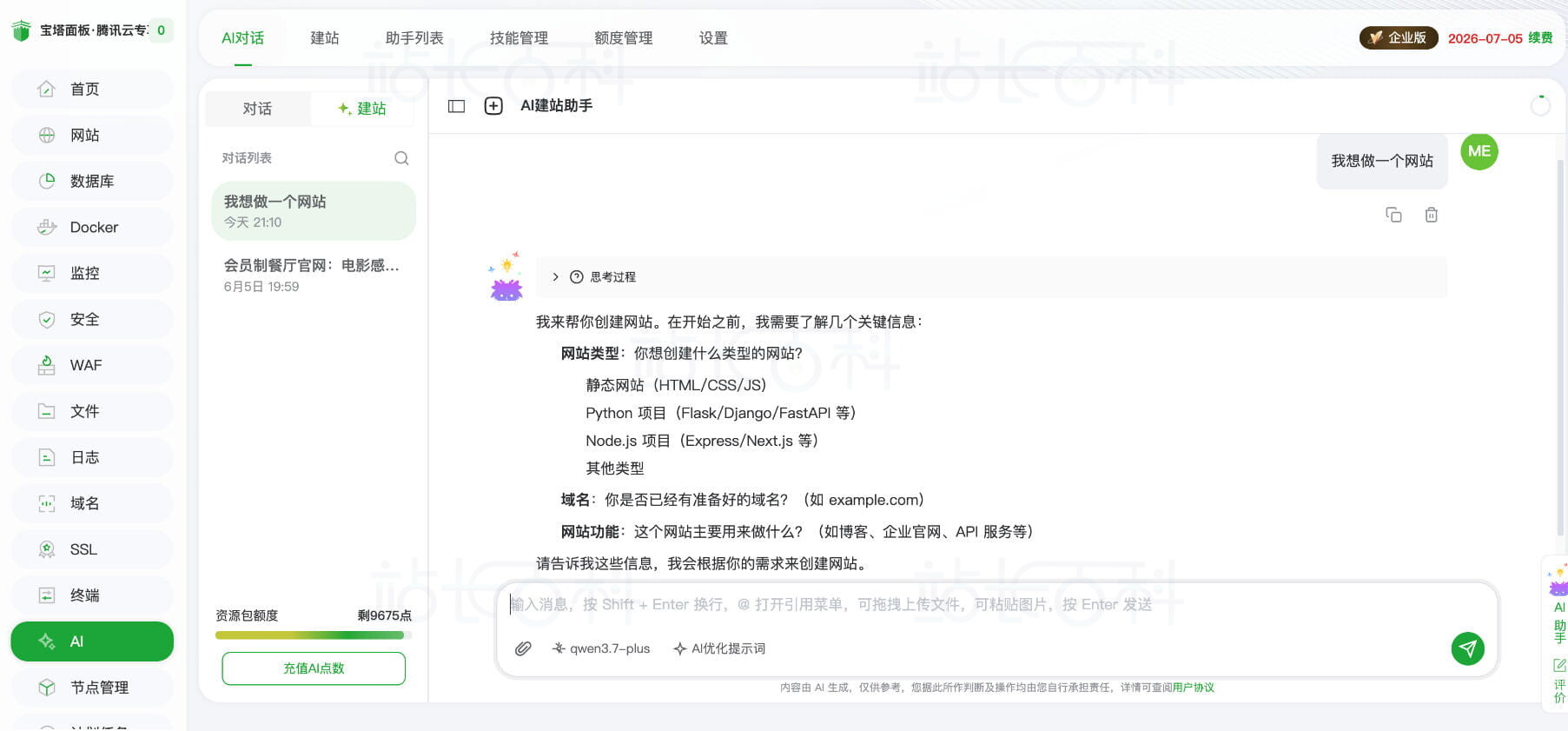Screen dimensions: 1568x731
Task: Click the notification count 0 badge
Action: point(161,30)
